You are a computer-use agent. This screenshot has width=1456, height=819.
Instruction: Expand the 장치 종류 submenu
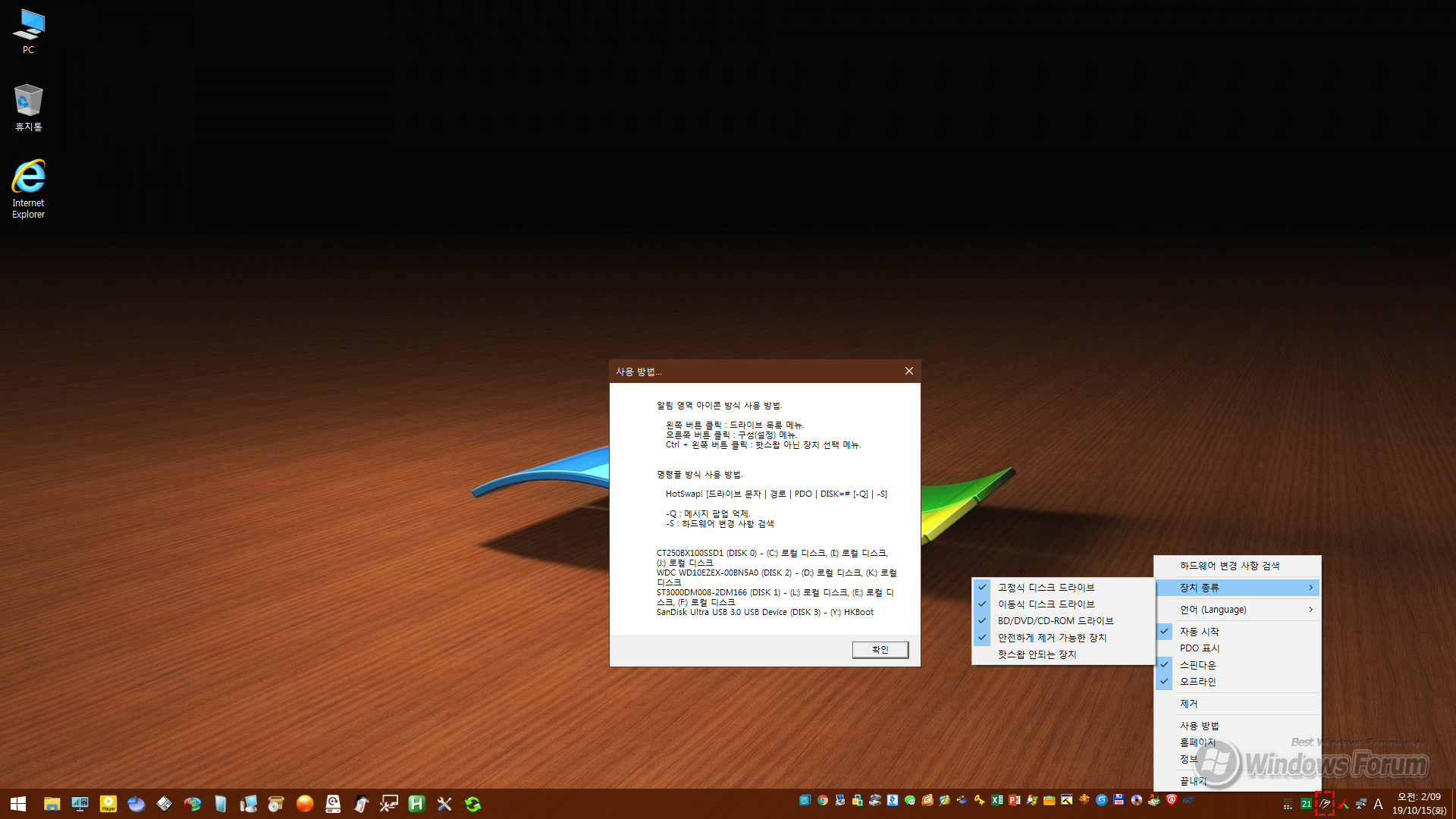click(x=1238, y=588)
